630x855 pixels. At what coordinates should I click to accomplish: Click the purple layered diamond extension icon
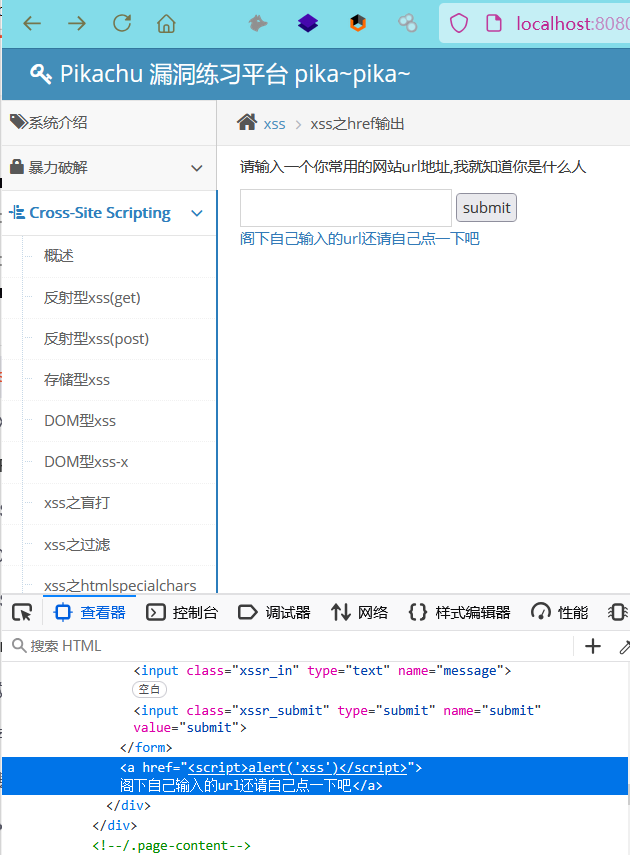pos(308,23)
